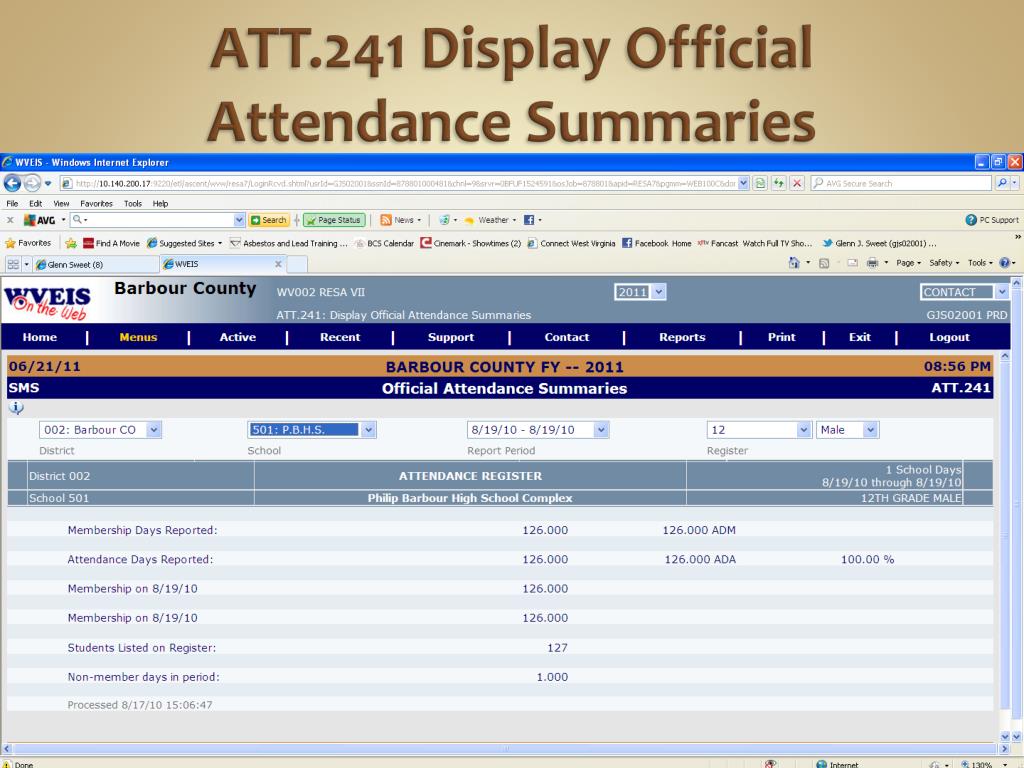Click the Facebook icon in AVG toolbar
The height and width of the screenshot is (768, 1024).
point(529,220)
